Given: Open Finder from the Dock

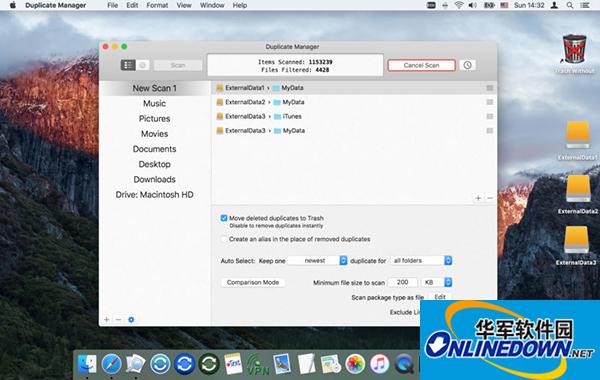Looking at the screenshot, I should pyautogui.click(x=87, y=364).
